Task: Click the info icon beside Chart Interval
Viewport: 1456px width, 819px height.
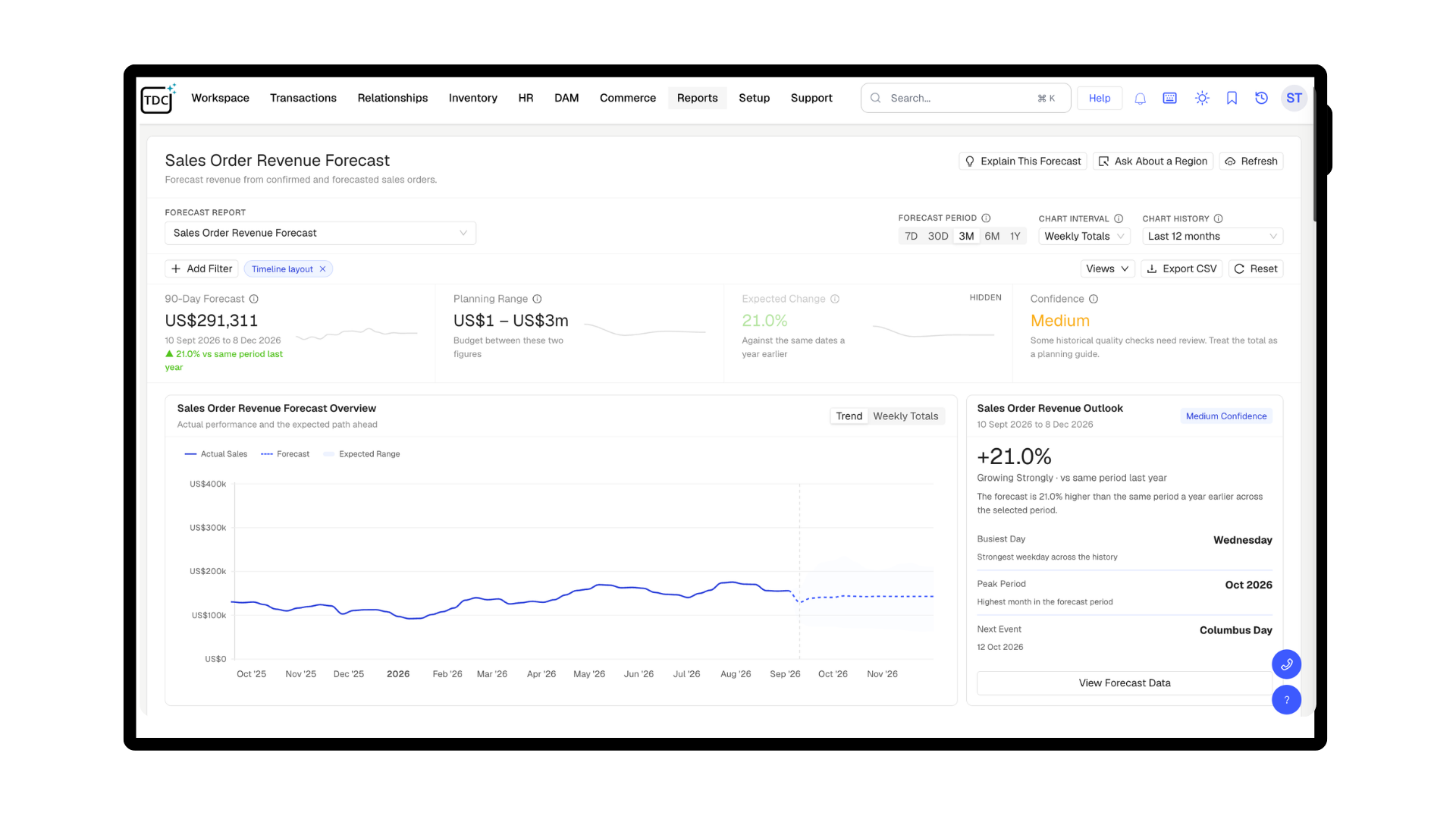Action: (x=1119, y=218)
